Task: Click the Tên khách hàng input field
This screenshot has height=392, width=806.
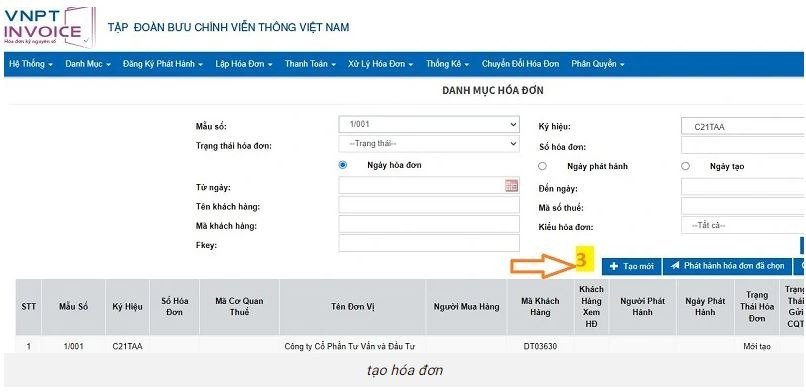Action: (x=429, y=205)
